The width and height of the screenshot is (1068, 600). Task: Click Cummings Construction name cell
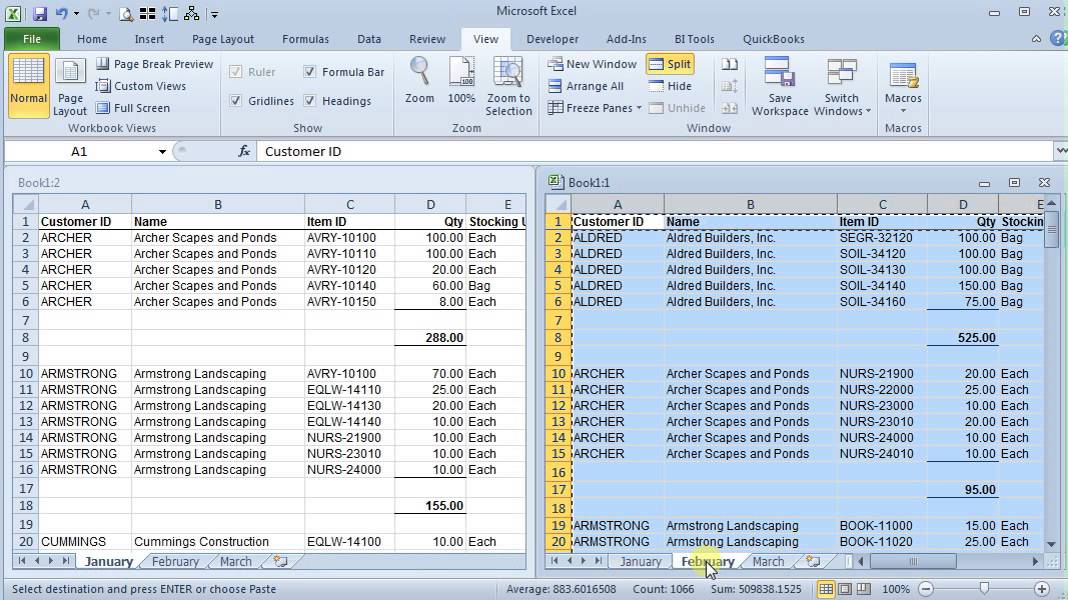(x=218, y=541)
